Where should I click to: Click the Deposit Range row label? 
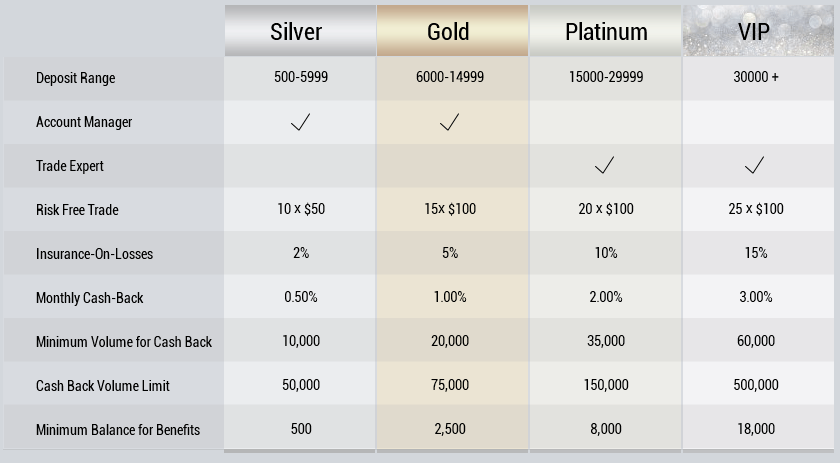pos(76,78)
